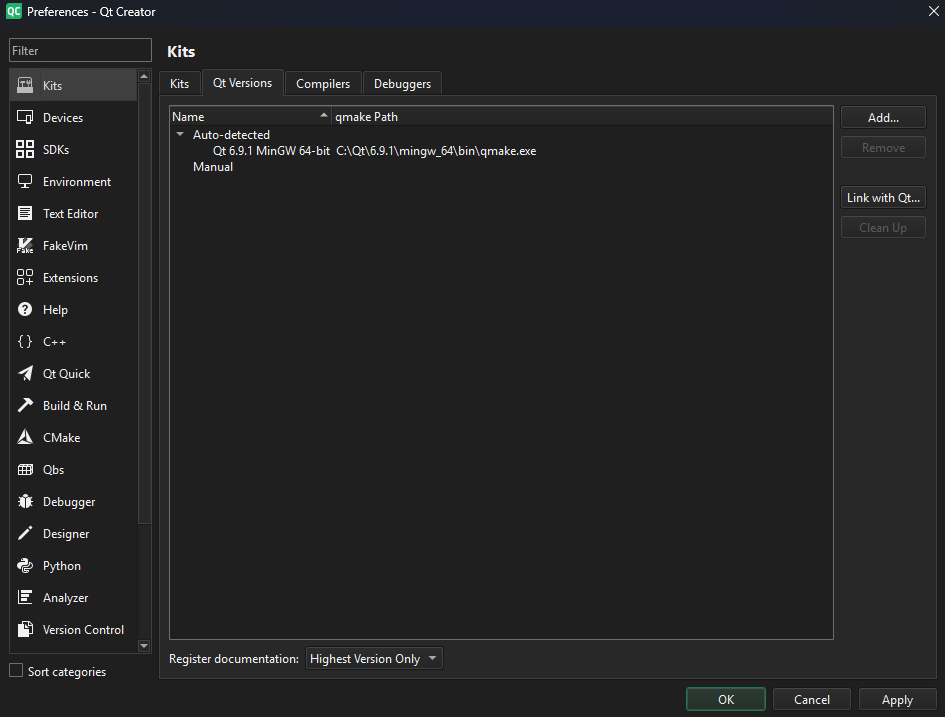945x717 pixels.
Task: Select the Build & Run hammer icon
Action: [x=25, y=406]
